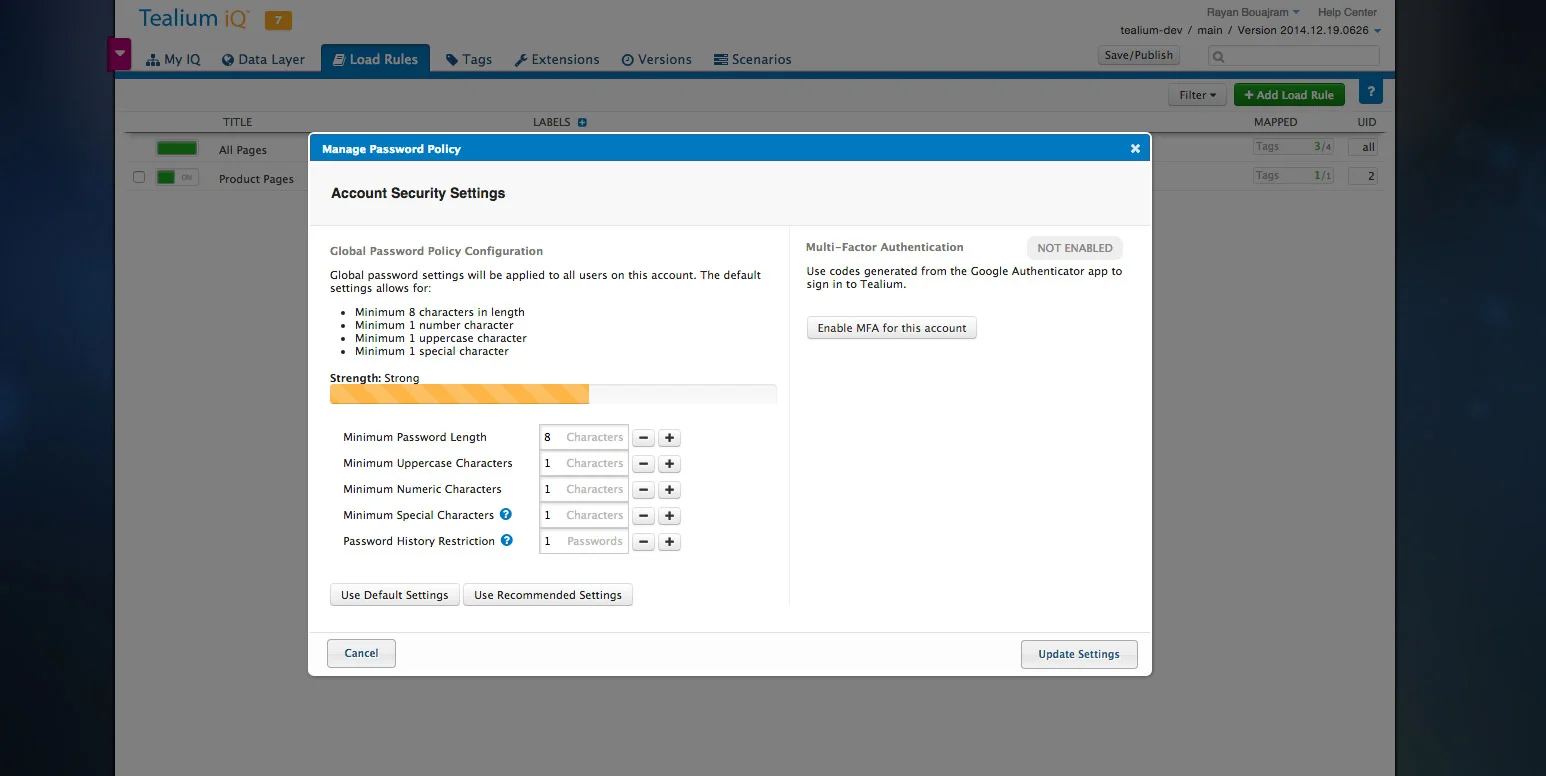
Task: Increase Minimum Password Length with plus button
Action: [670, 438]
